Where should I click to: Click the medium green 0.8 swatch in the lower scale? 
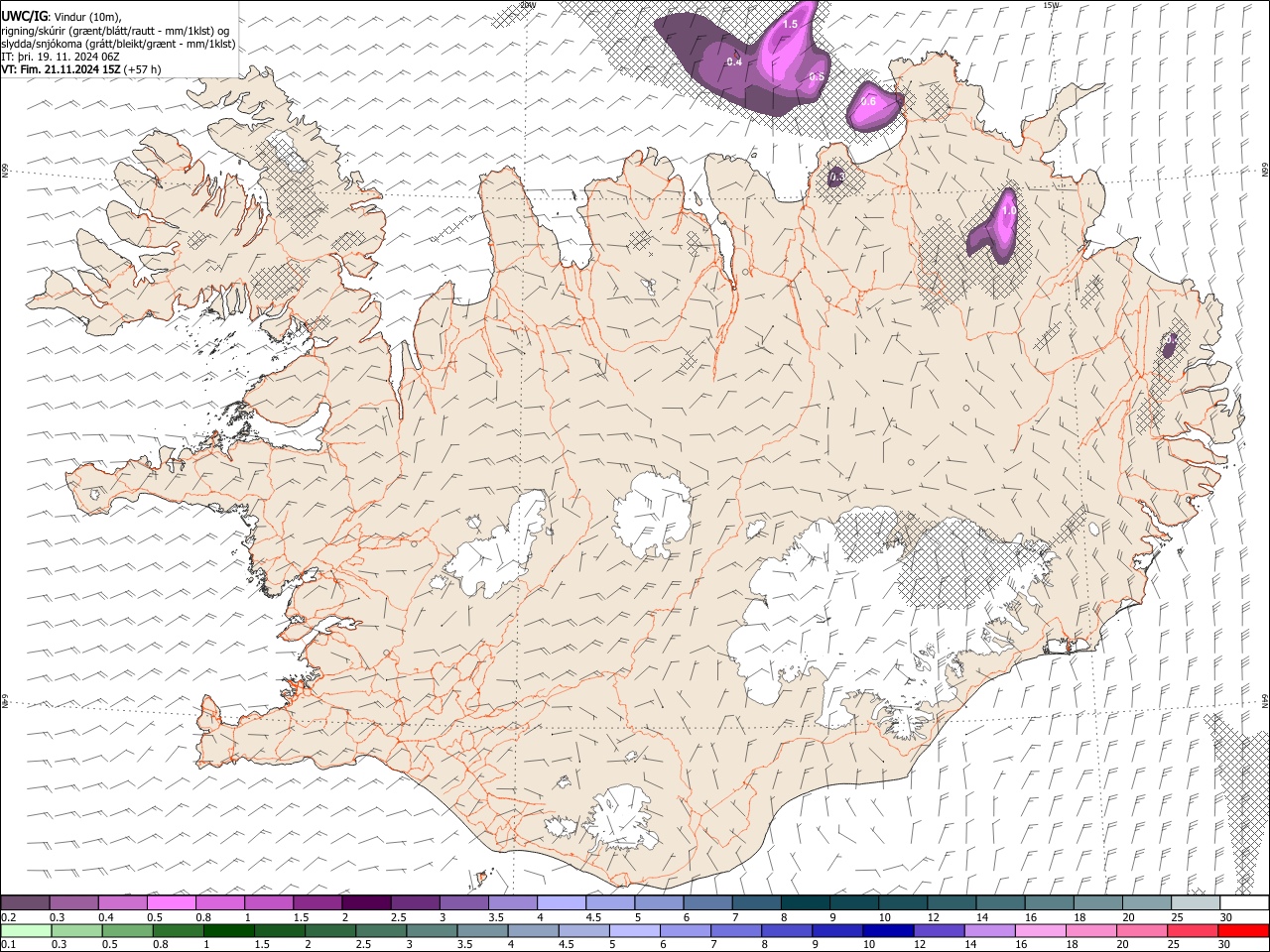[178, 930]
